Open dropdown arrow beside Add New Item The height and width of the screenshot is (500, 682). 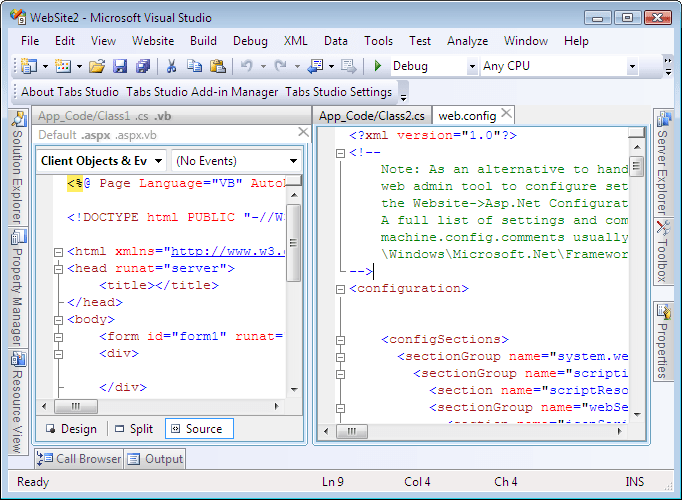(x=79, y=67)
